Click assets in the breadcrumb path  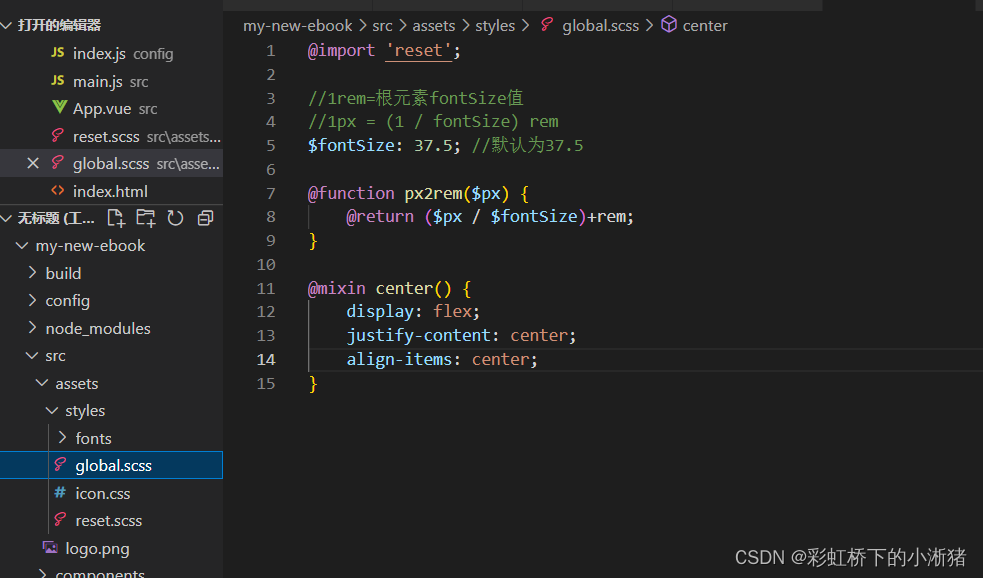click(x=434, y=26)
